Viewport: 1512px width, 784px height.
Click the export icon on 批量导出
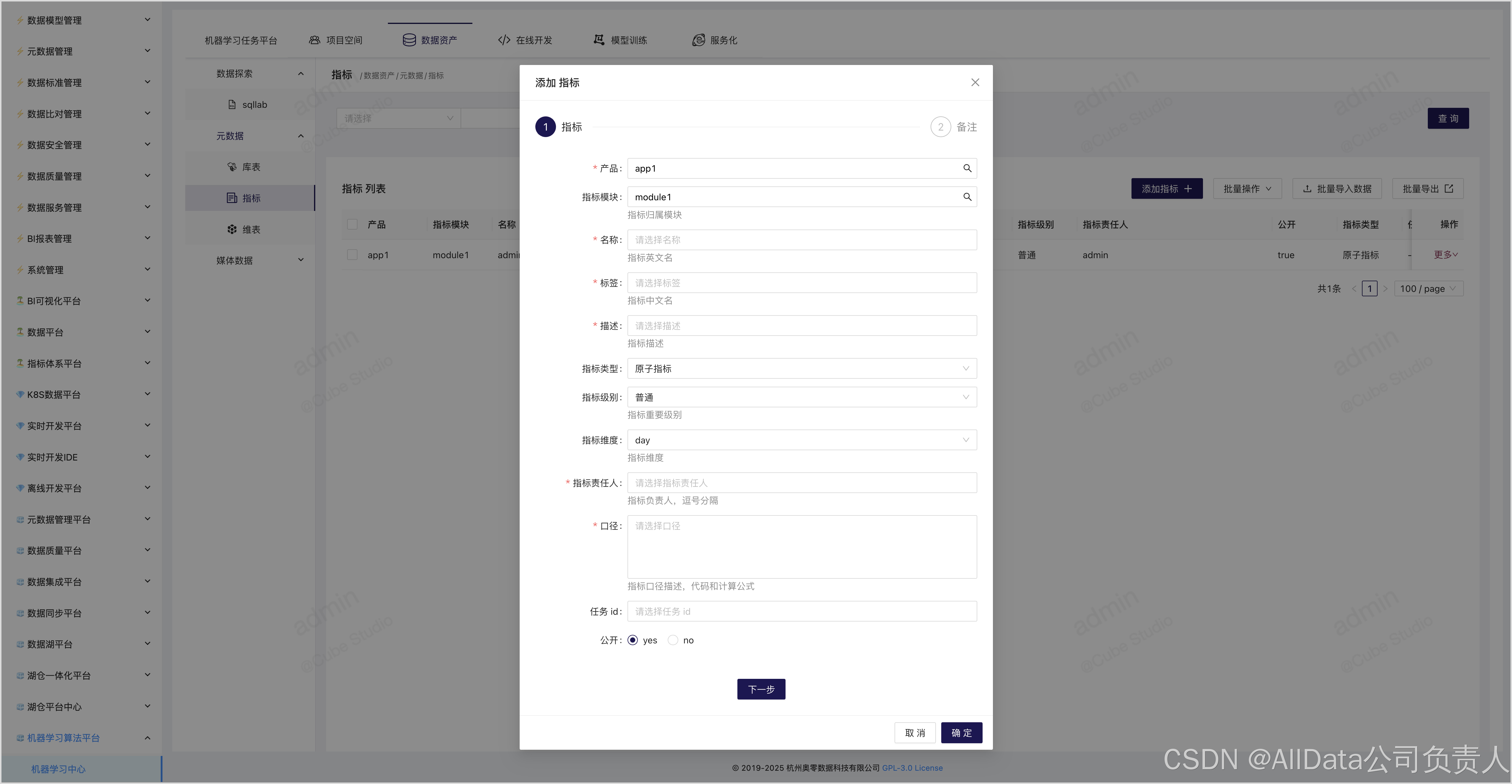point(1448,189)
